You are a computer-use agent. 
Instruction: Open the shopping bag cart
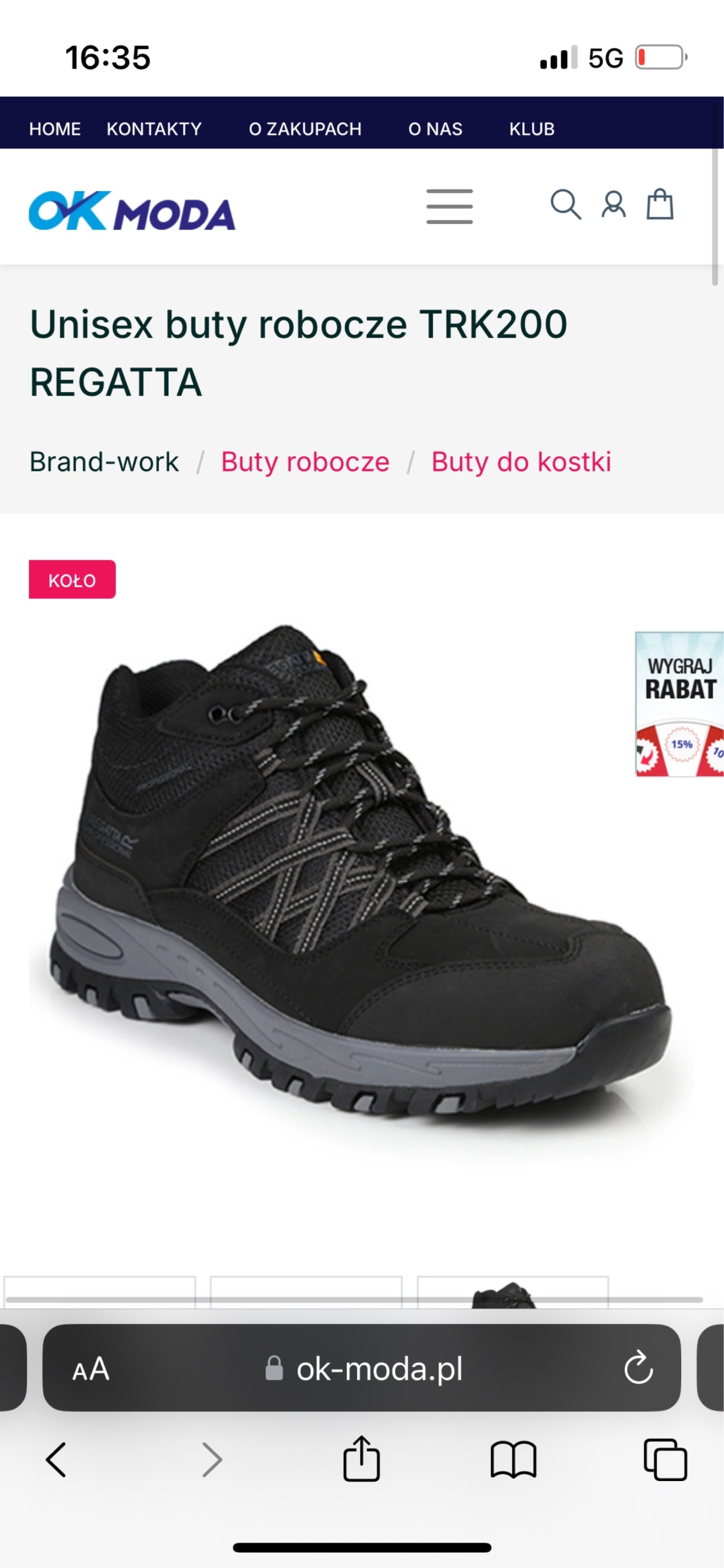pyautogui.click(x=660, y=204)
